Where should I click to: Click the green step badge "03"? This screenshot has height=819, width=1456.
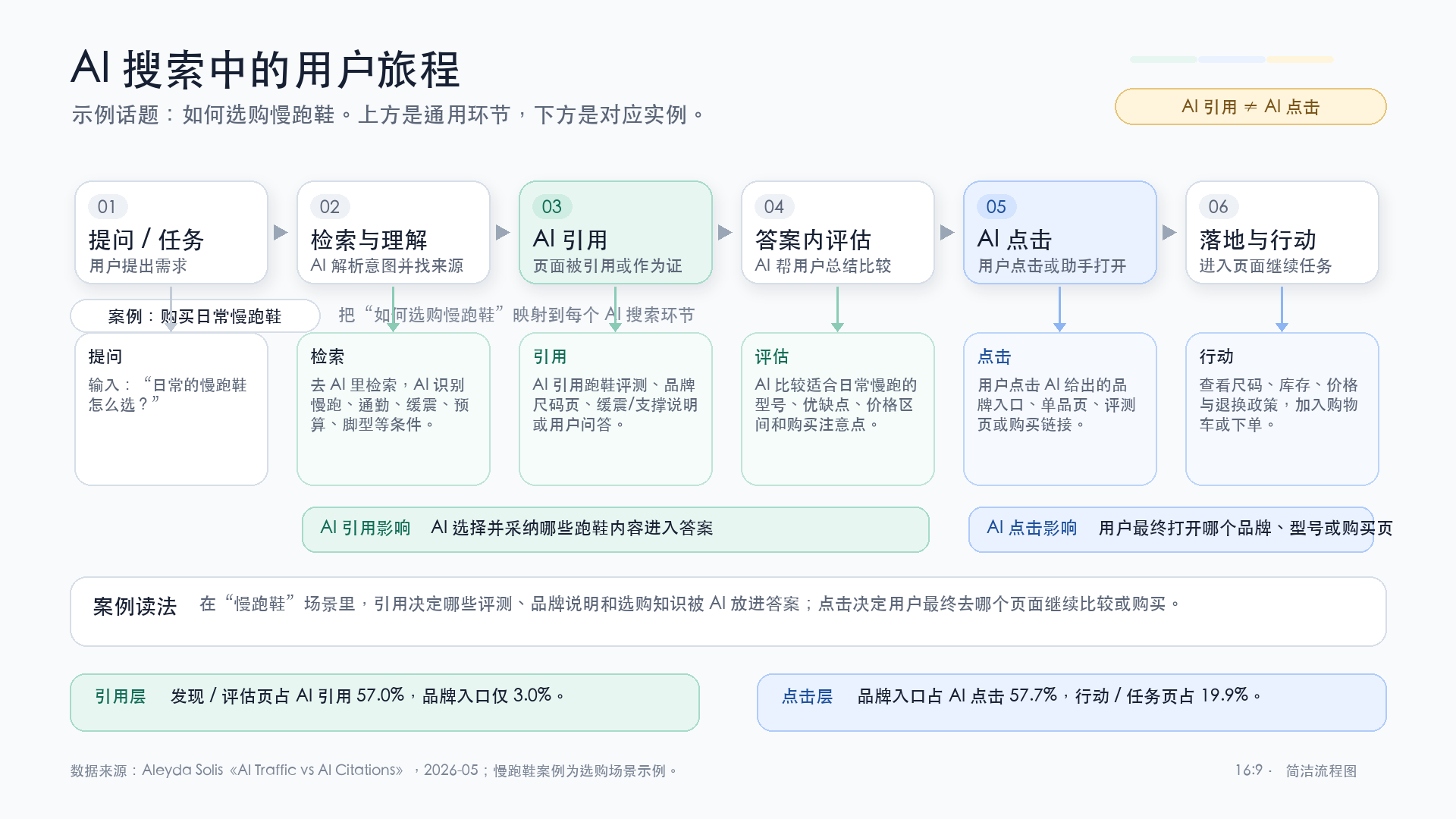[552, 207]
